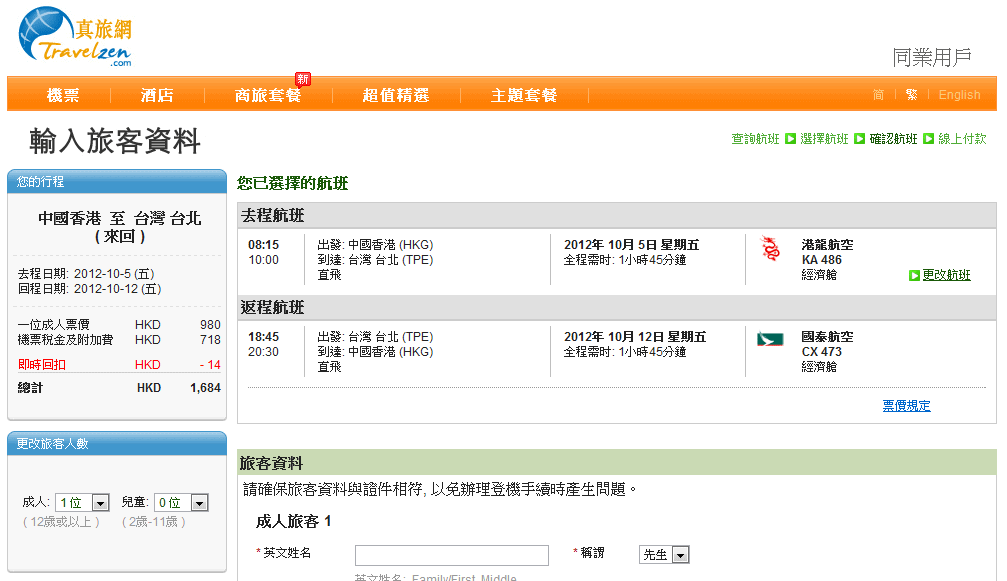Switch language to English
The height and width of the screenshot is (581, 1007).
959,95
